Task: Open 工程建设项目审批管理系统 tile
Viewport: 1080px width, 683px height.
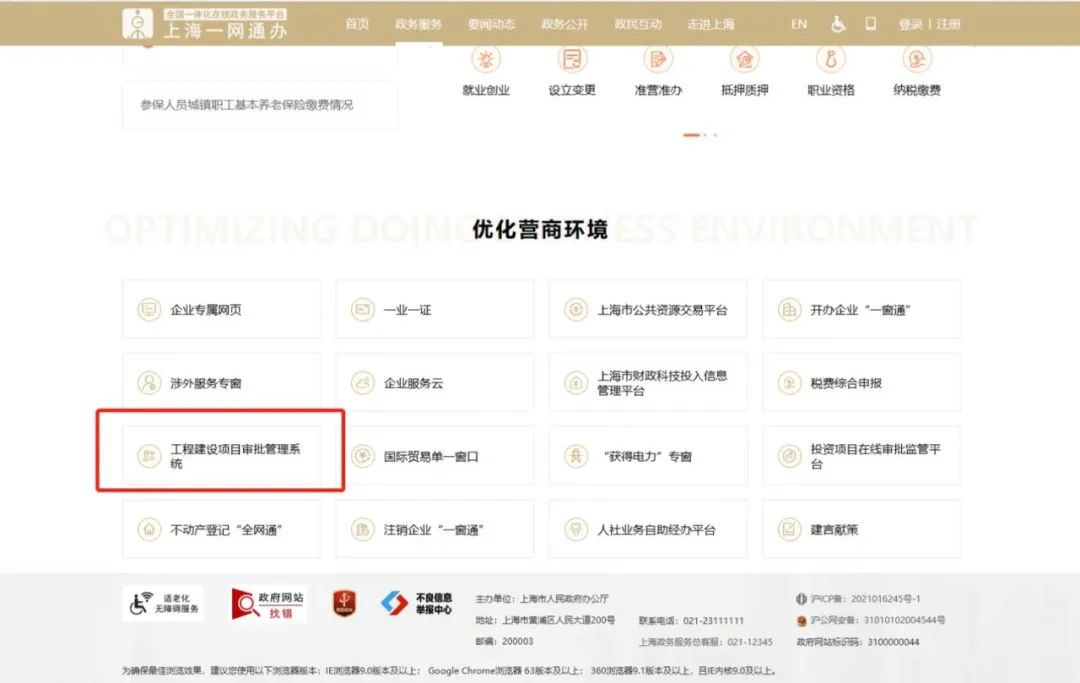Action: (221, 456)
